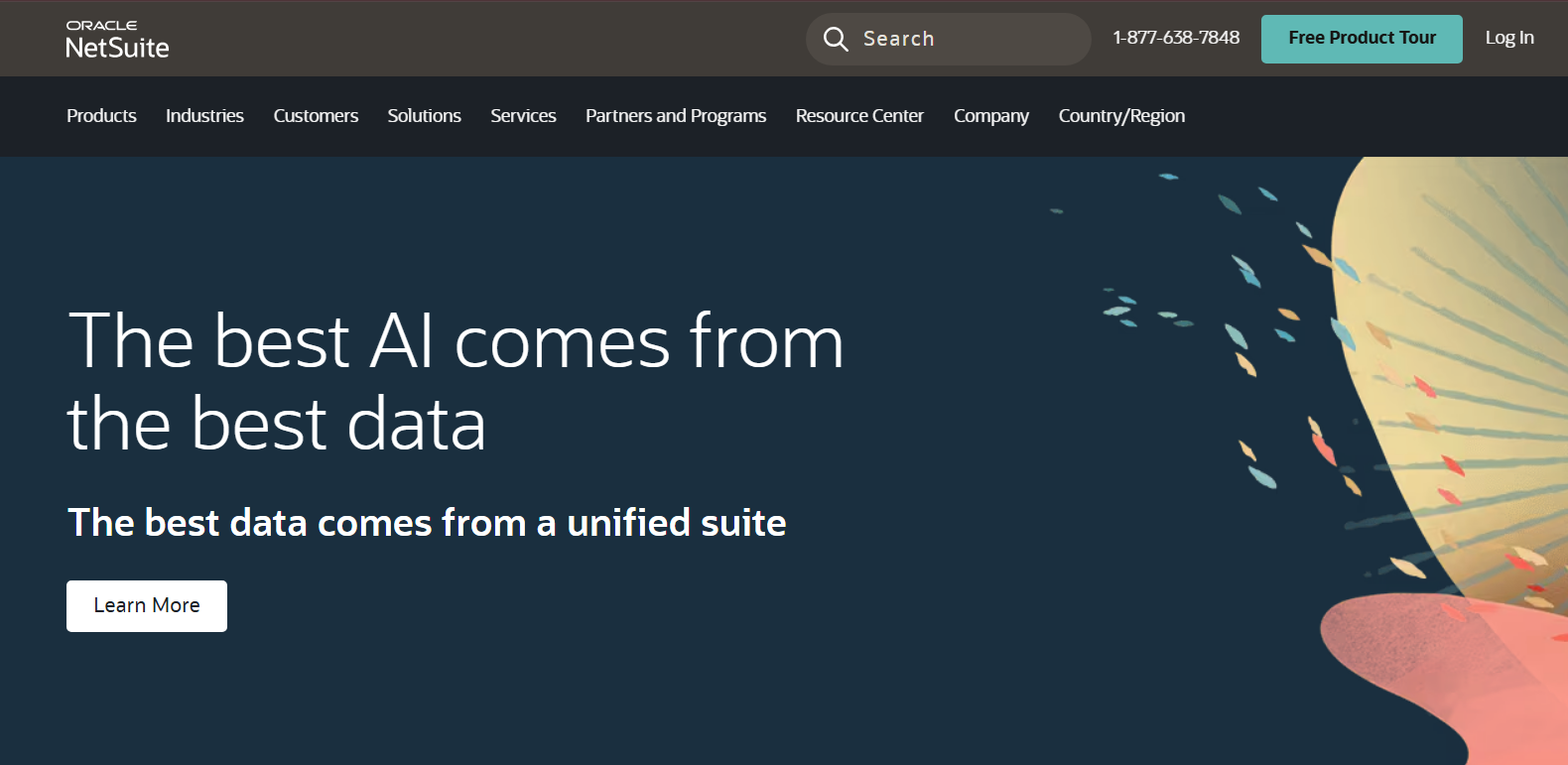
Task: Open the Services menu
Action: 523,116
